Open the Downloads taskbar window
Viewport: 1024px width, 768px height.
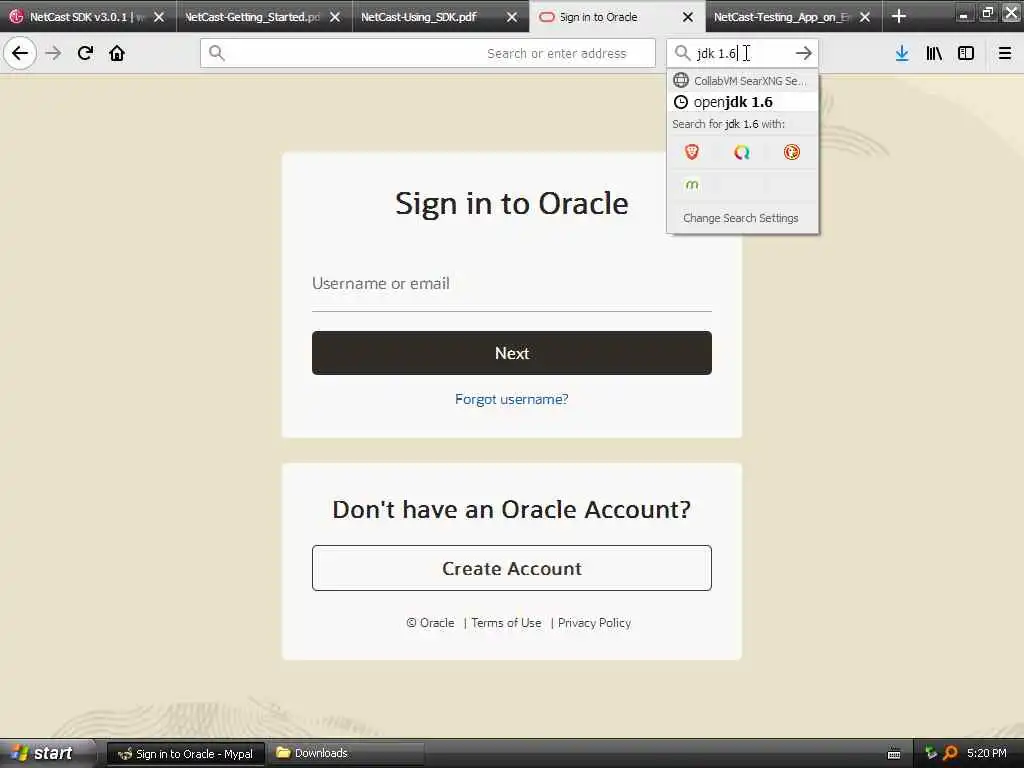click(346, 754)
